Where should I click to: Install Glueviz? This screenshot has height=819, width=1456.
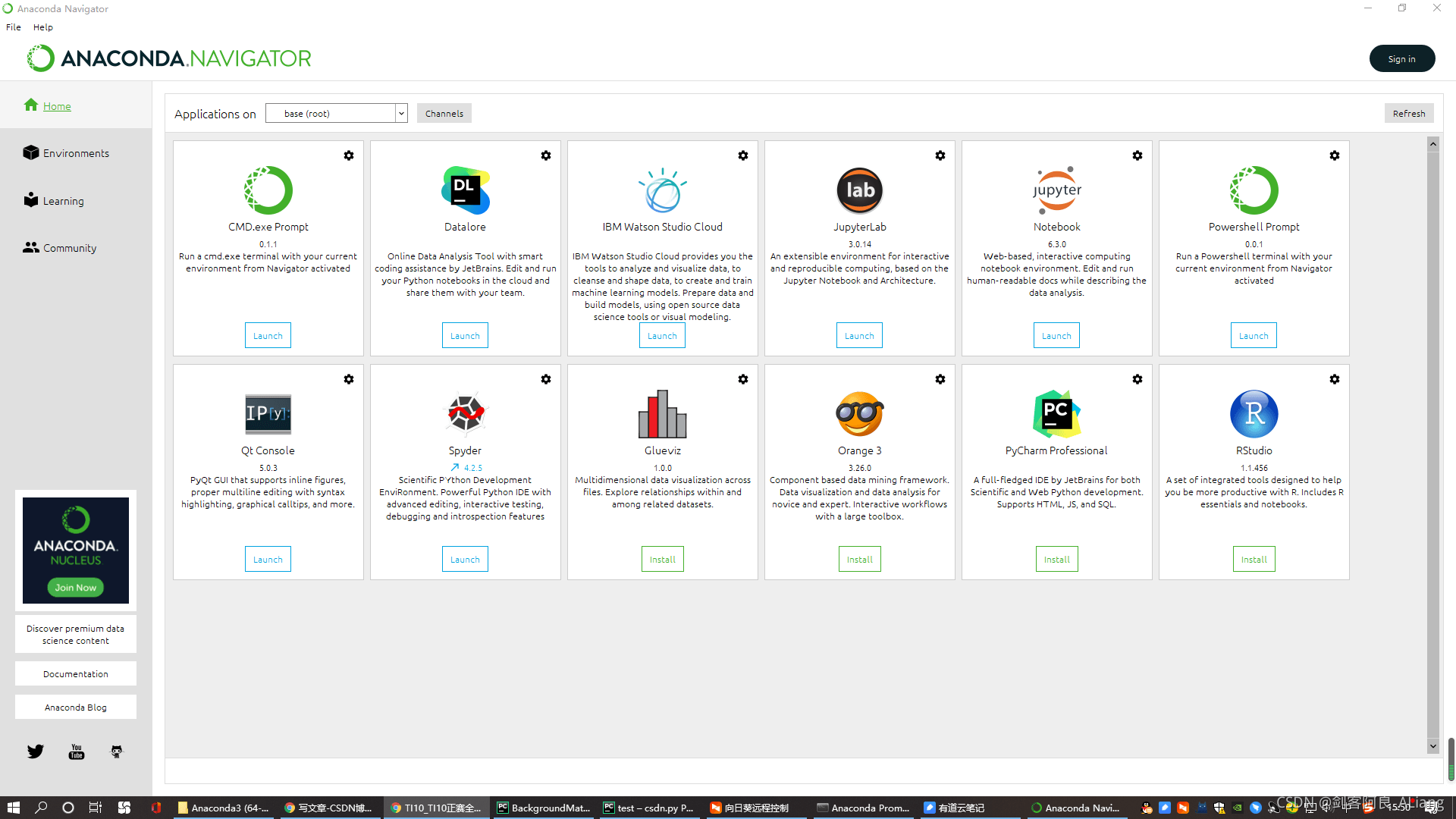click(x=663, y=559)
